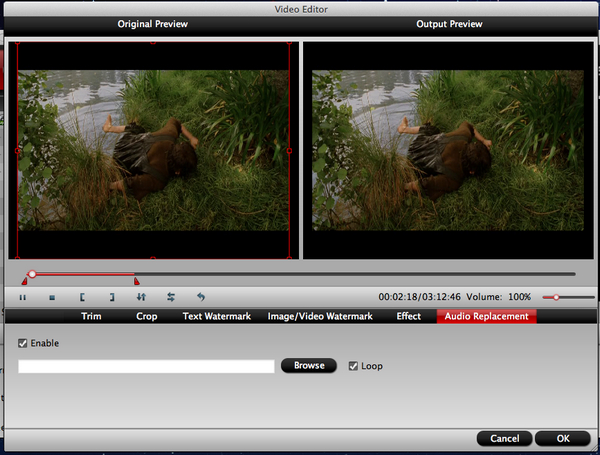Click the right trim end marker

coord(137,281)
